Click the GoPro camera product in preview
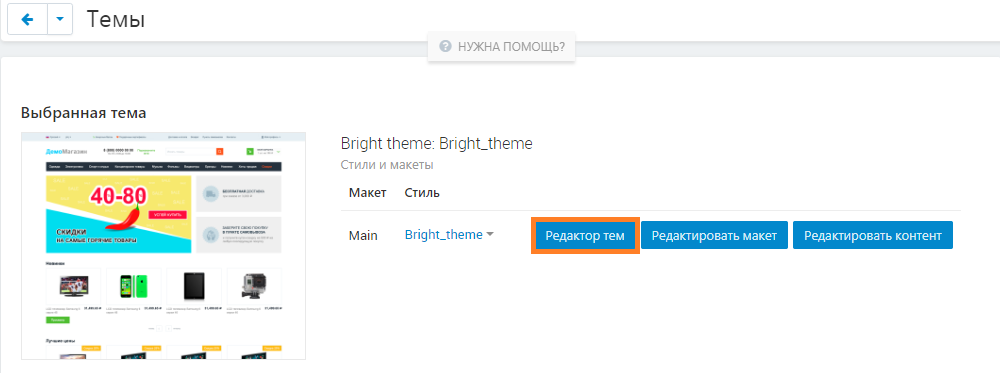The height and width of the screenshot is (373, 1000). click(x=254, y=287)
